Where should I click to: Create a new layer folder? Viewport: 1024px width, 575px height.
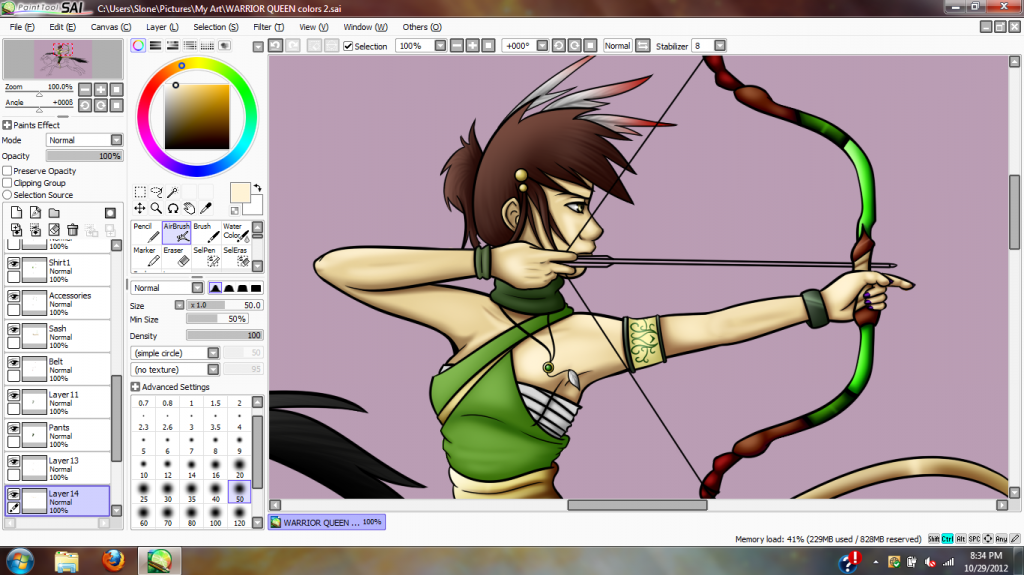coord(54,212)
